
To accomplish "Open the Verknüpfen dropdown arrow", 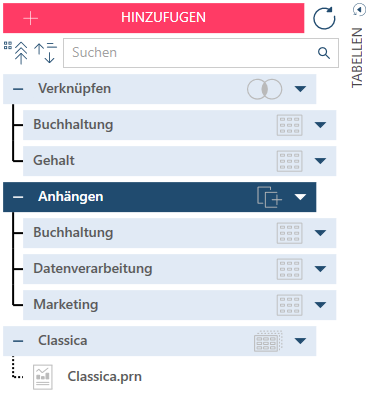I will [300, 89].
